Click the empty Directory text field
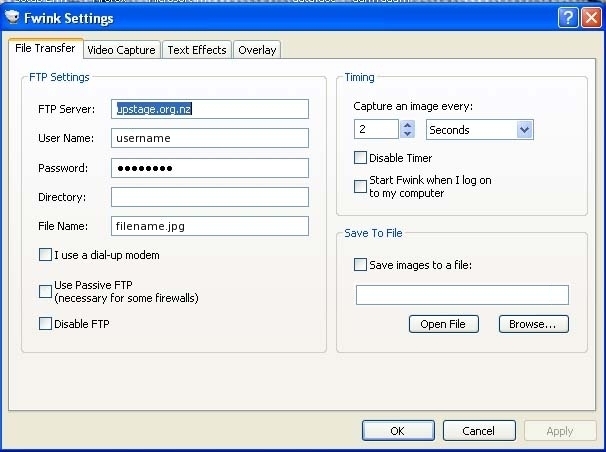 click(209, 197)
